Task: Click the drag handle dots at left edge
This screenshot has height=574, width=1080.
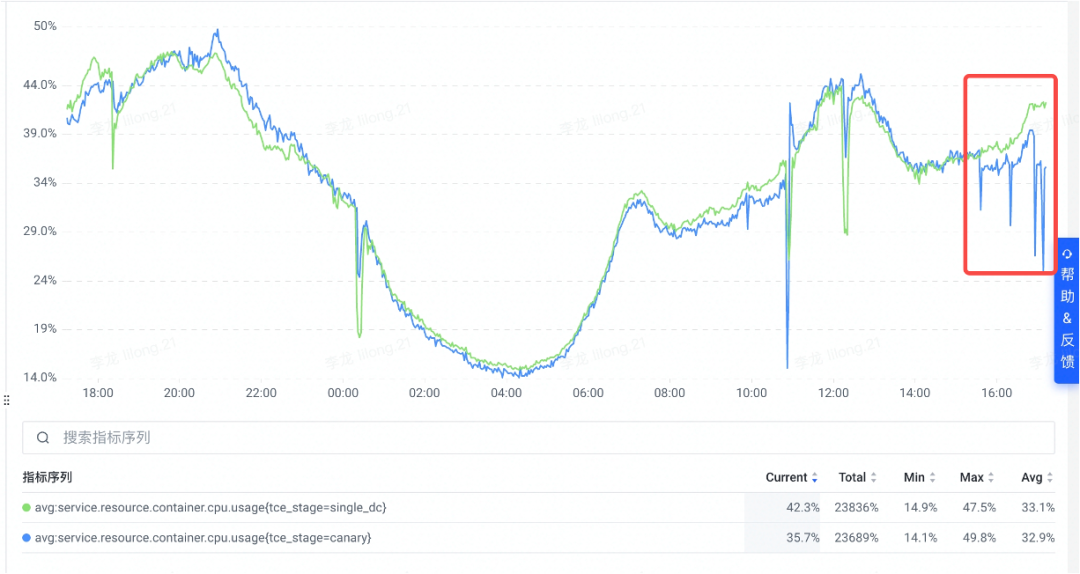Action: tap(6, 400)
